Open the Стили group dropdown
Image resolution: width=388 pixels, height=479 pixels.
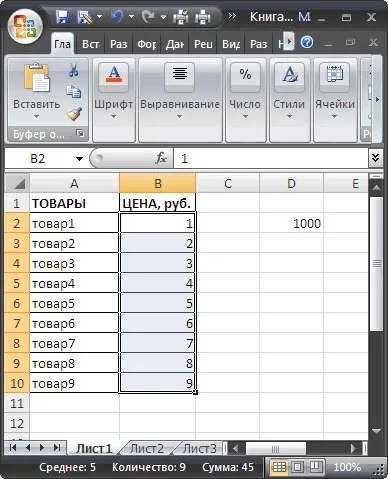(289, 100)
